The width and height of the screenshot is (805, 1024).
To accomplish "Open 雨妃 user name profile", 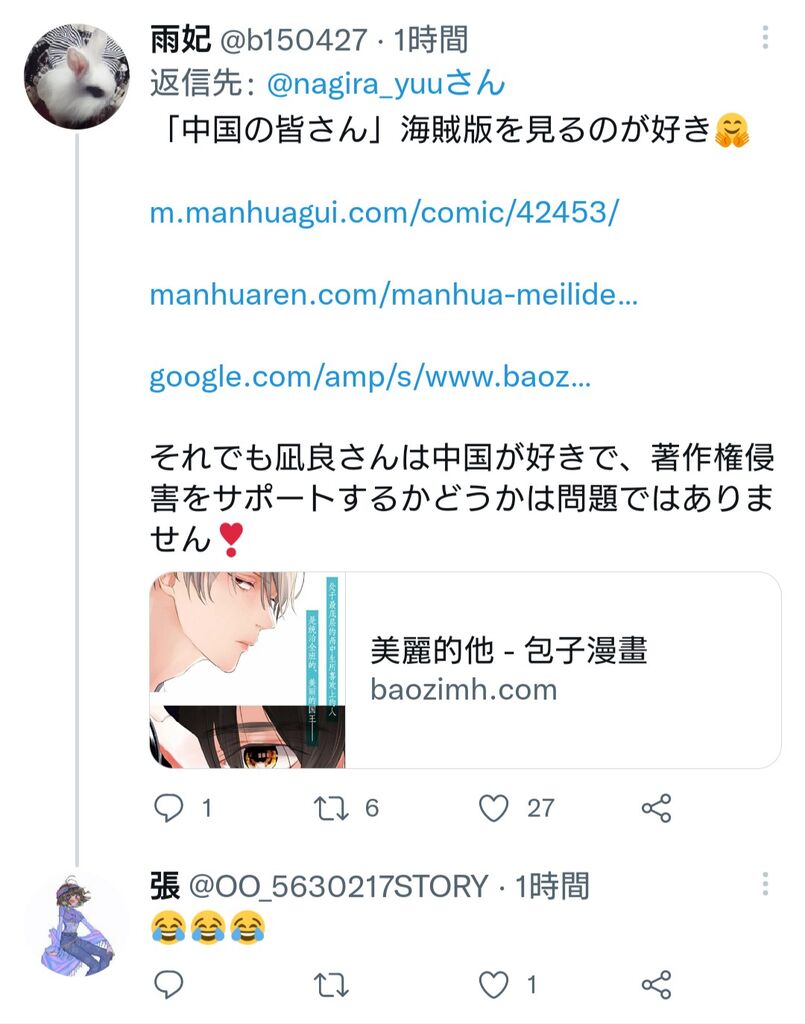I will click(181, 39).
